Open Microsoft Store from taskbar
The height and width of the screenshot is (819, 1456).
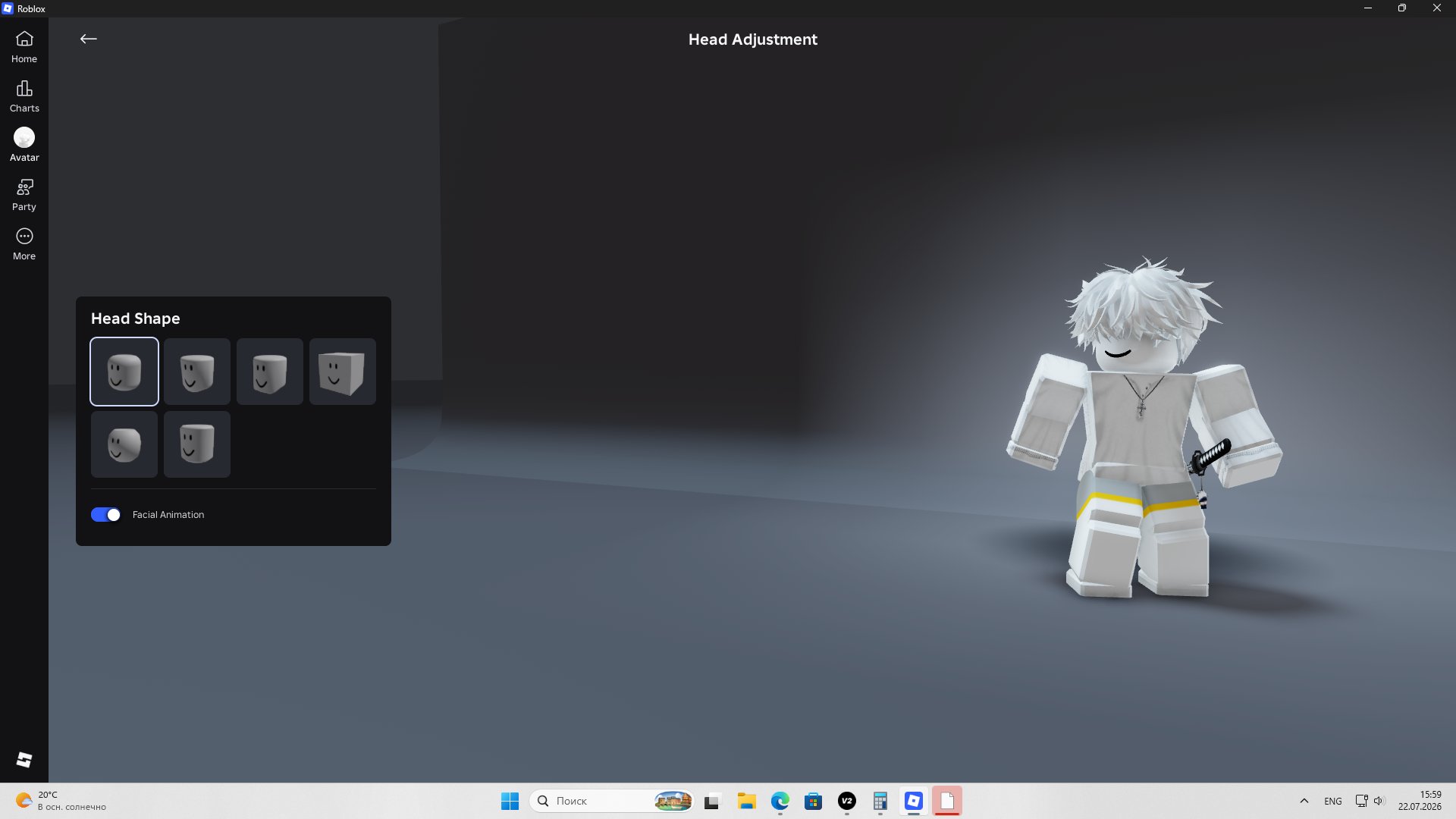[x=814, y=801]
